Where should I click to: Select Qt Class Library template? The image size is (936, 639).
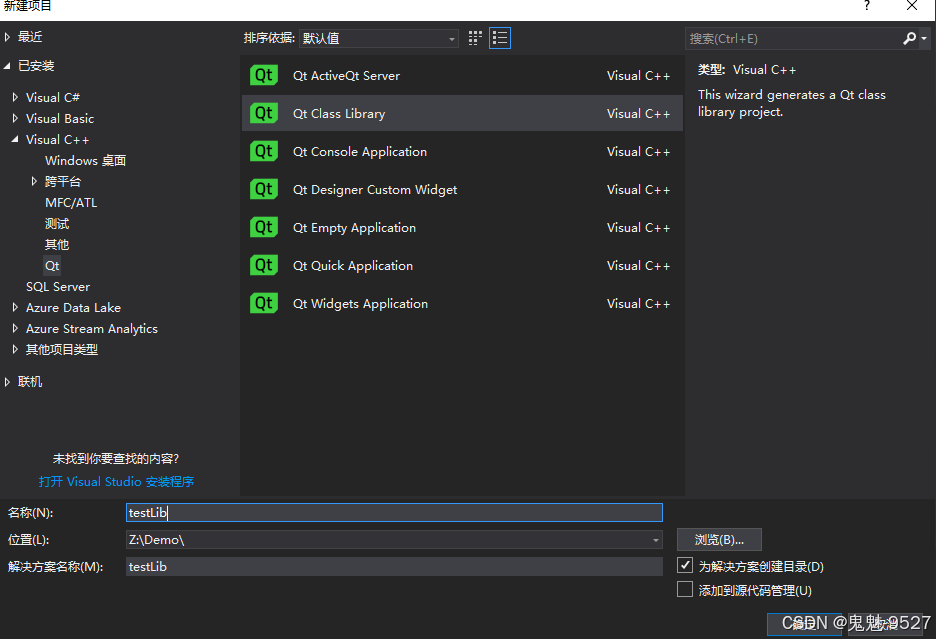462,113
